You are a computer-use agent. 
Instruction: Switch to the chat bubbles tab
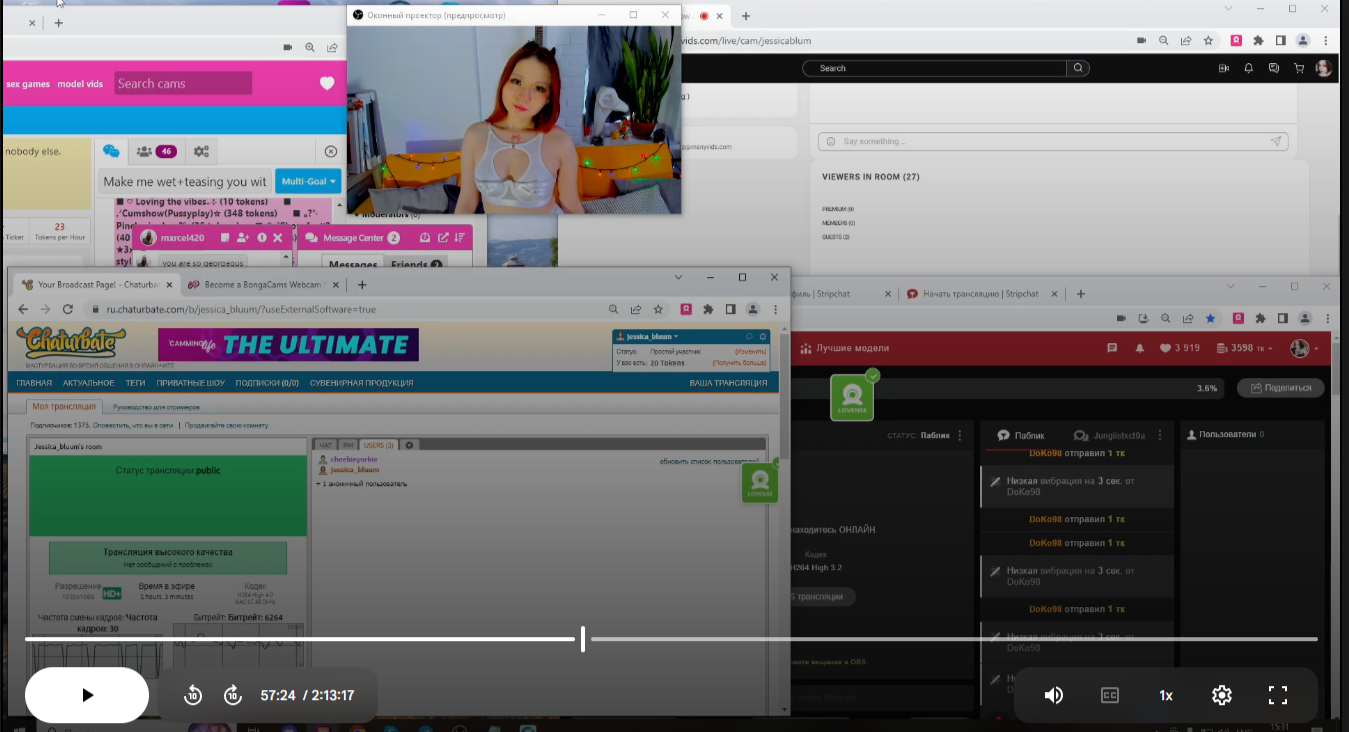pyautogui.click(x=111, y=151)
